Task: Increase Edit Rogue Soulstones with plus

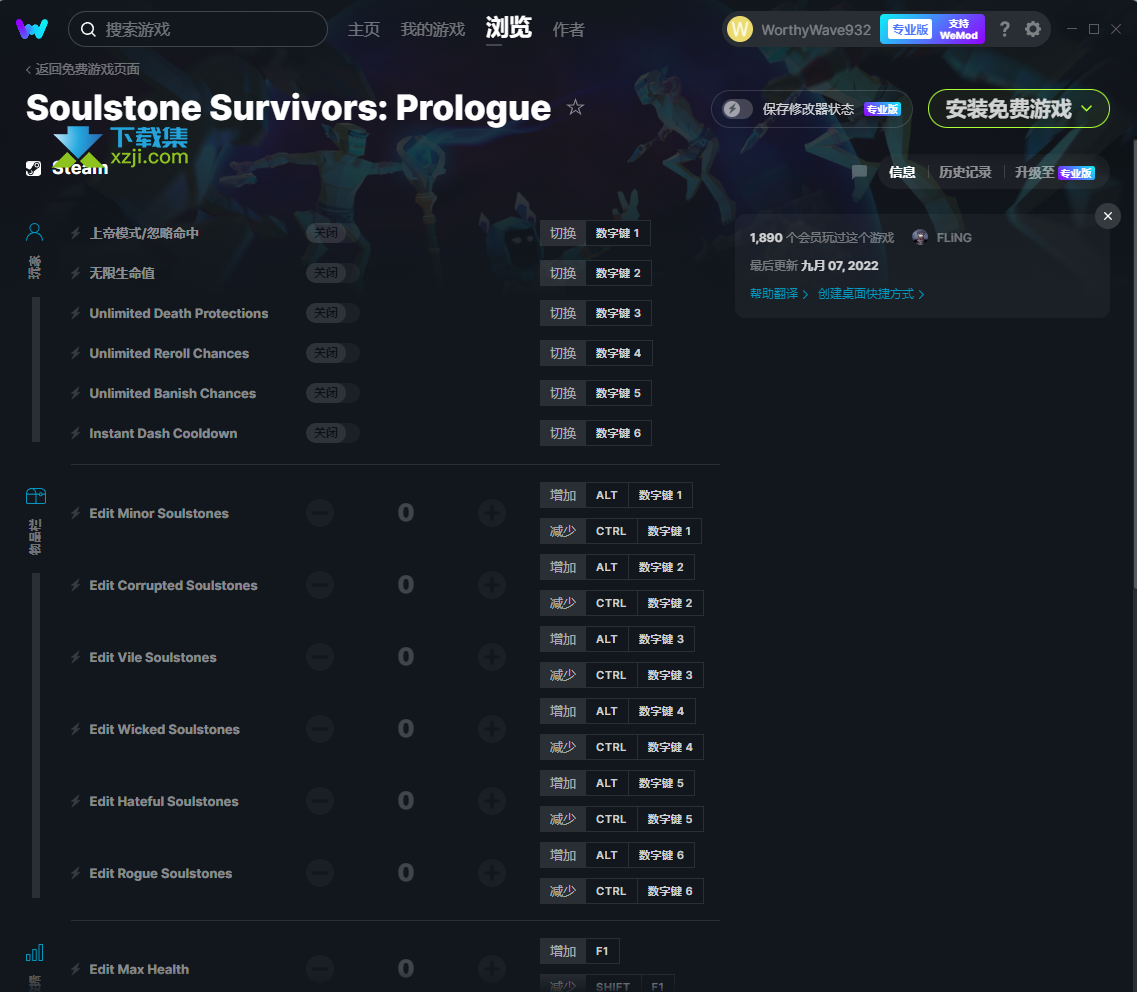Action: (492, 873)
